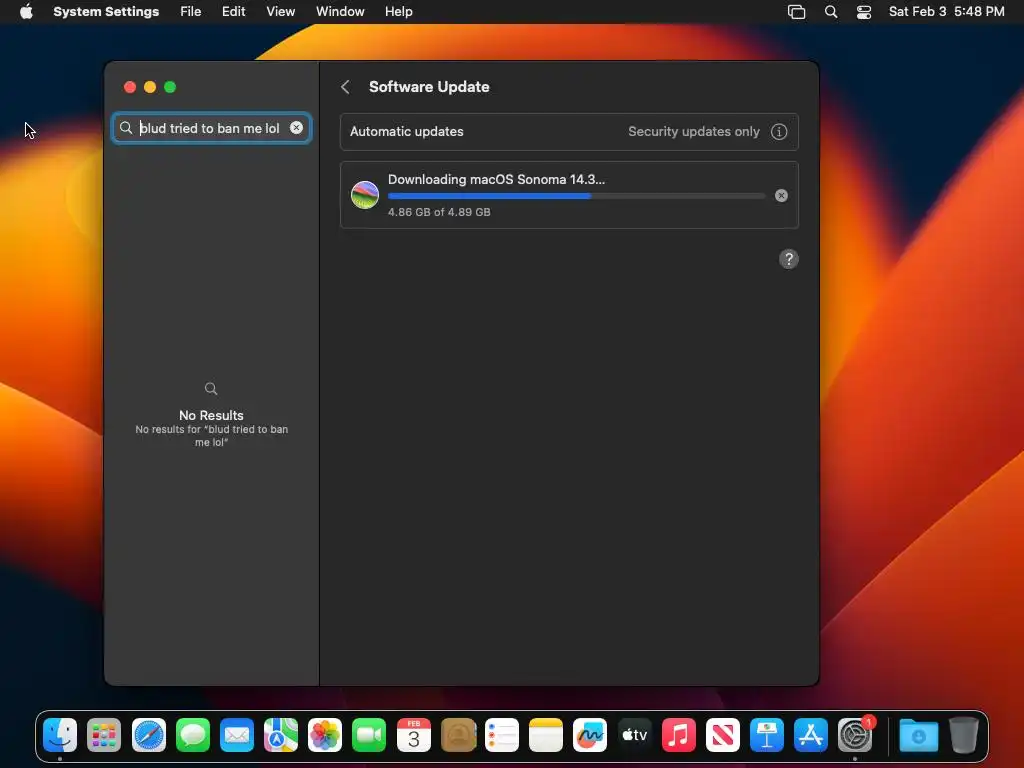
Task: Open Photos from the Dock
Action: pos(325,735)
